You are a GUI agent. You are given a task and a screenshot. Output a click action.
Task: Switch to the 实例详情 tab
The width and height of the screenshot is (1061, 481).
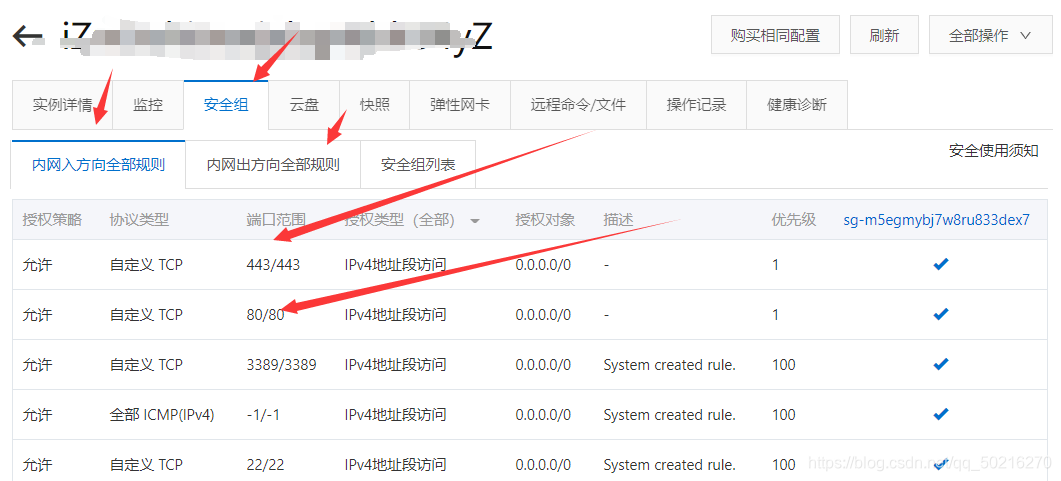(x=62, y=105)
